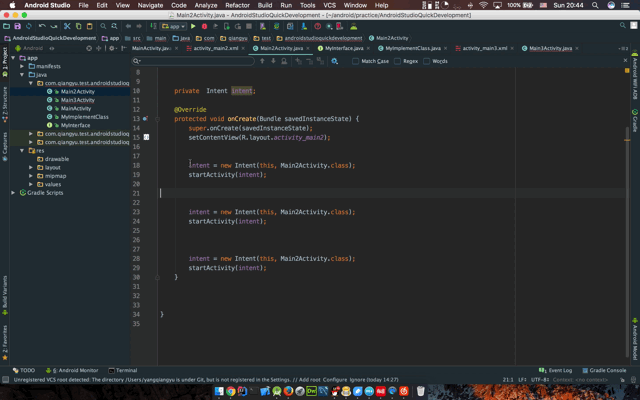Expand the manifests folder in project tree
The image size is (640, 400).
pos(22,66)
